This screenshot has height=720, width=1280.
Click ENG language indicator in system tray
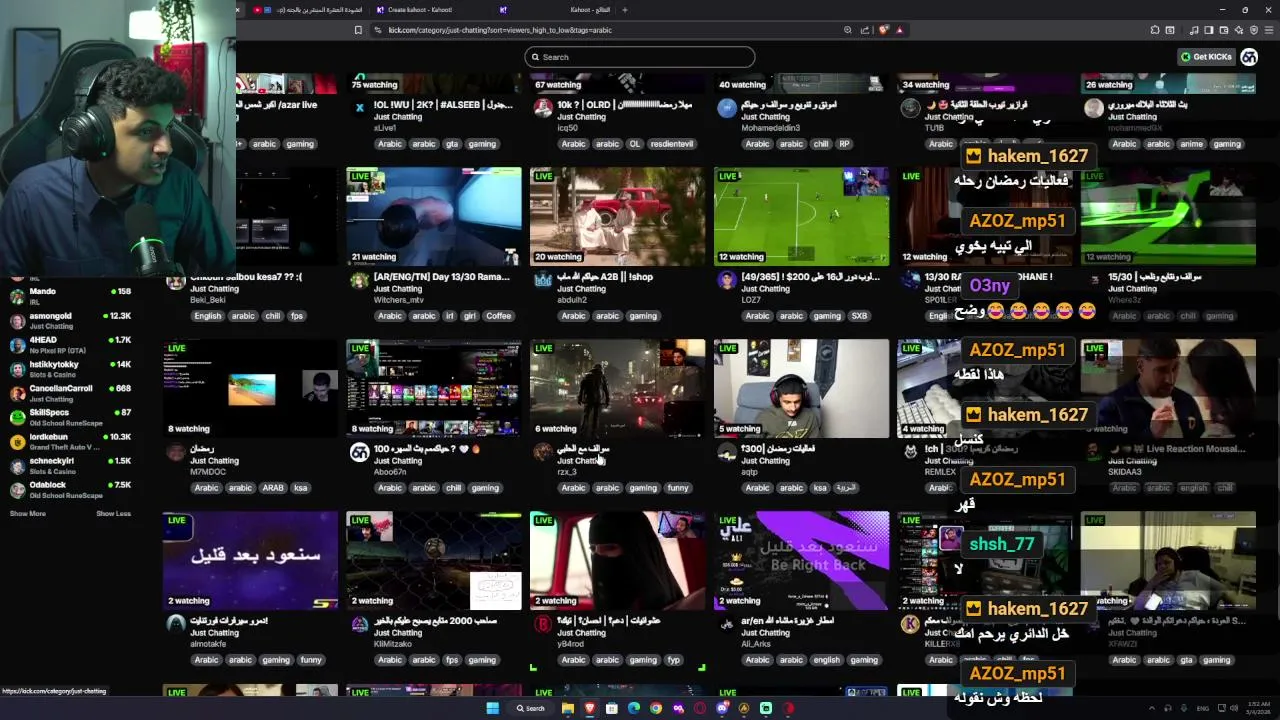point(1203,708)
